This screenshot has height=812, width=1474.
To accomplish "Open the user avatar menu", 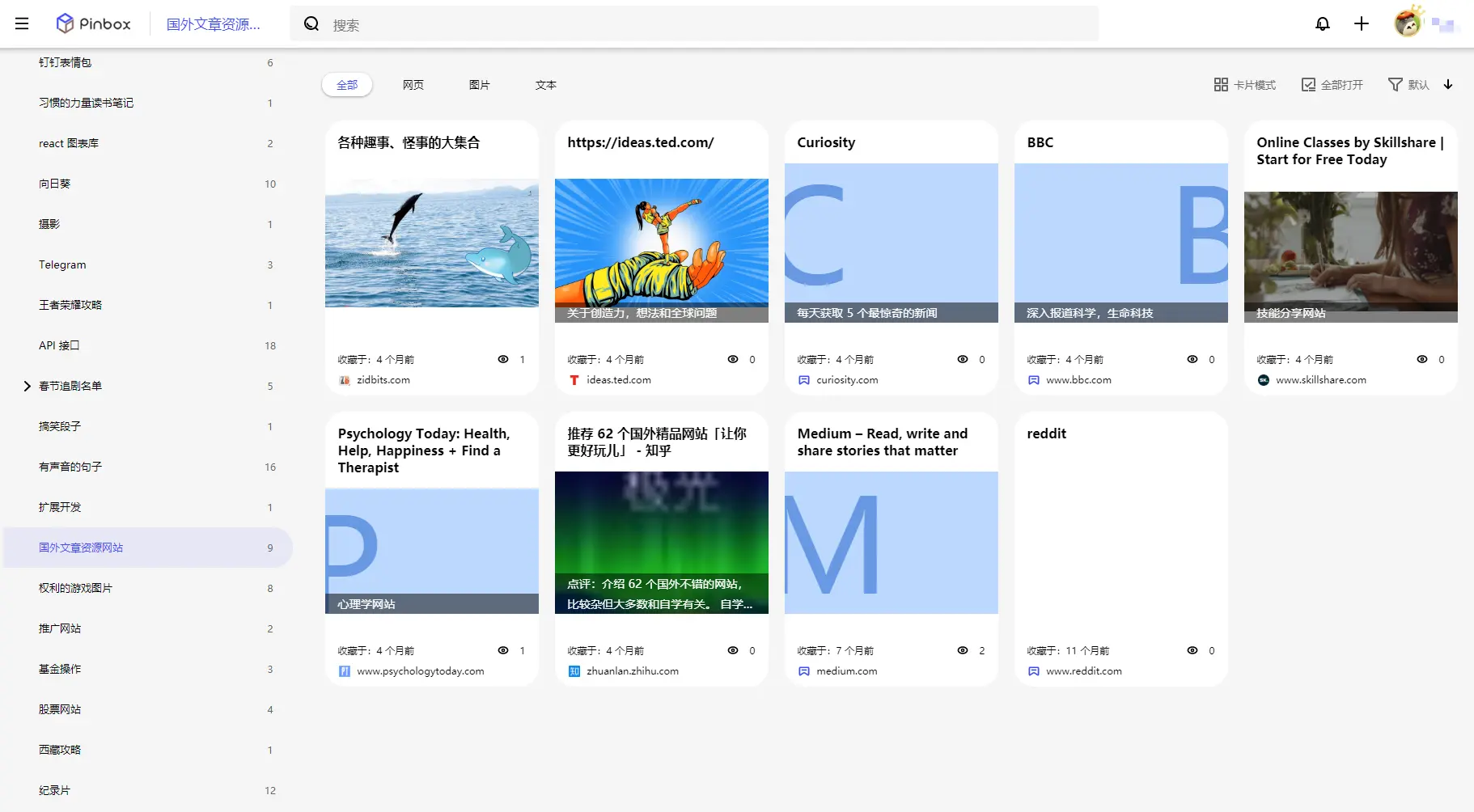I will (x=1408, y=23).
